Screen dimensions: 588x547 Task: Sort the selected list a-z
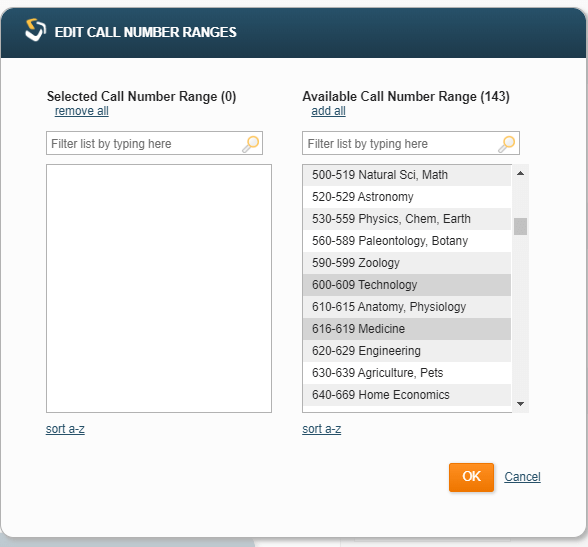[x=65, y=429]
